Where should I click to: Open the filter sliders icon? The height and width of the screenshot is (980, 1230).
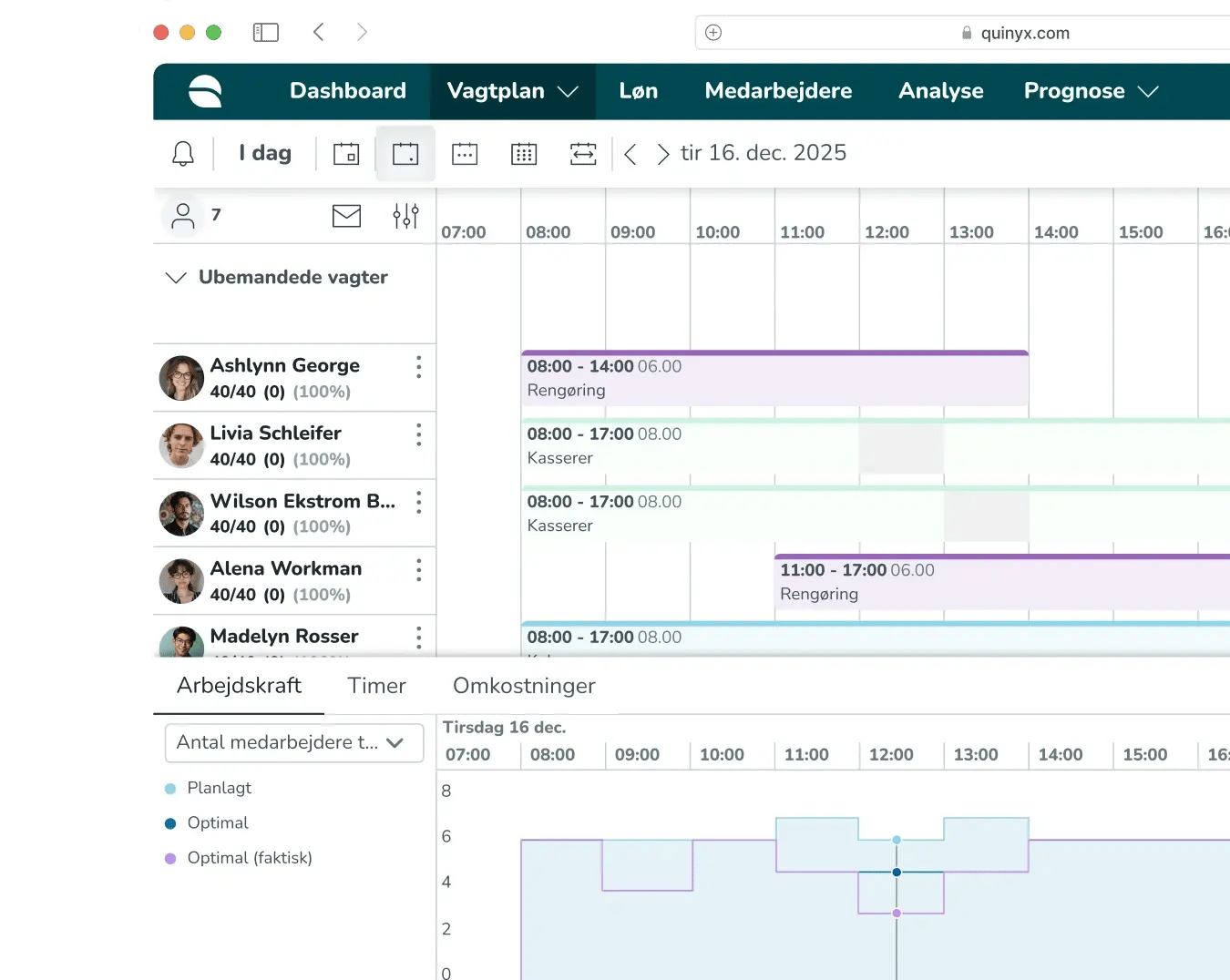click(405, 216)
